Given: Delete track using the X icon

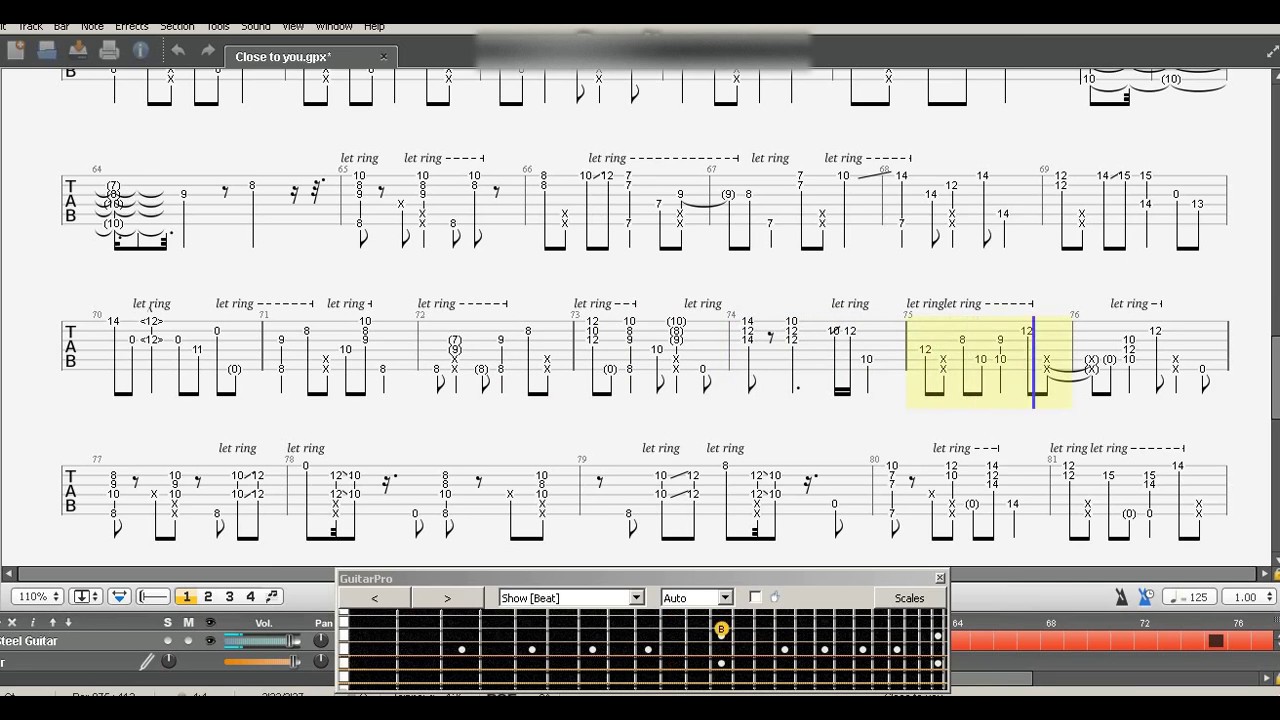Looking at the screenshot, I should click(x=12, y=622).
